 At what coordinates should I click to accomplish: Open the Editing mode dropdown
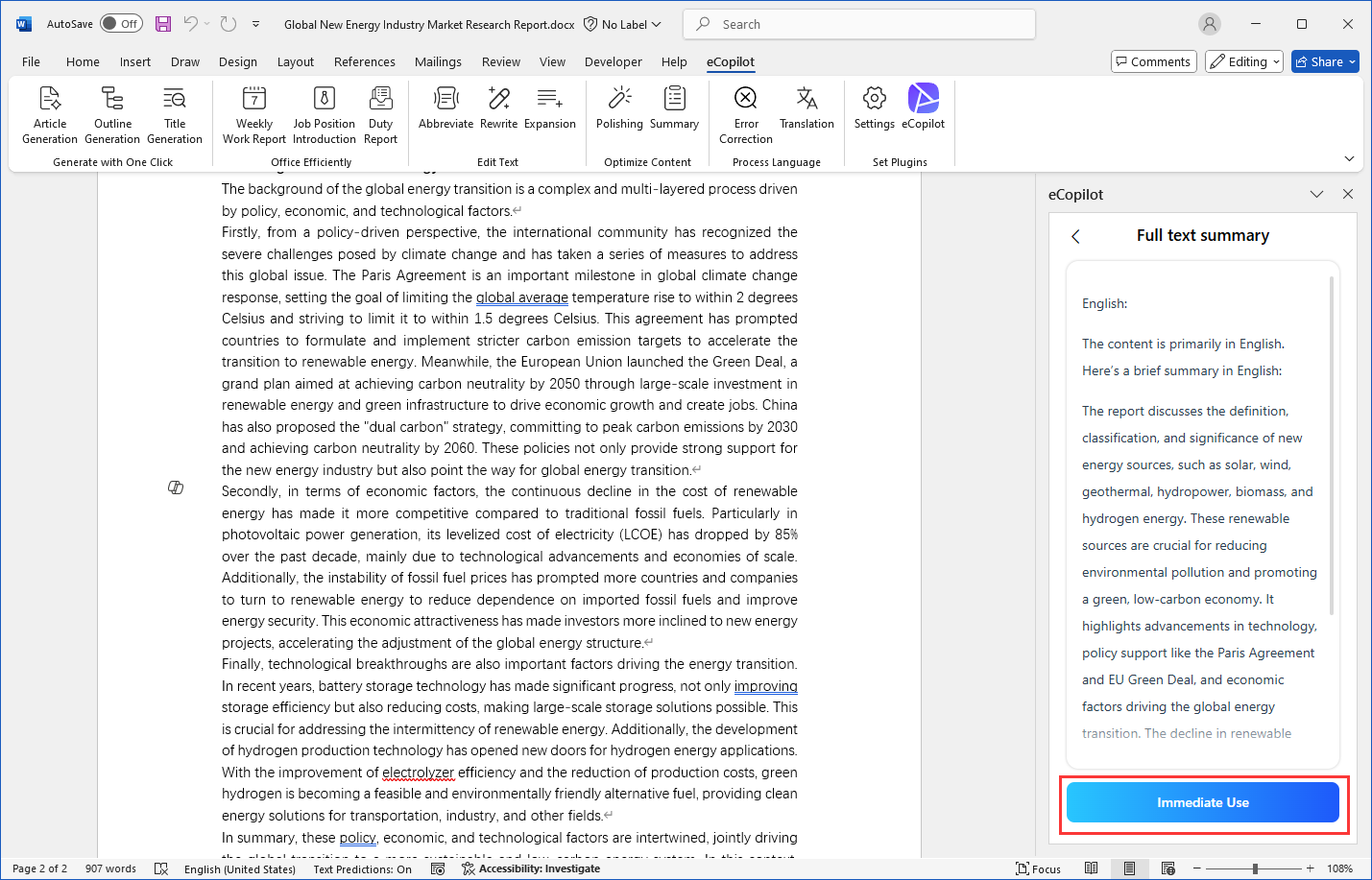1243,60
